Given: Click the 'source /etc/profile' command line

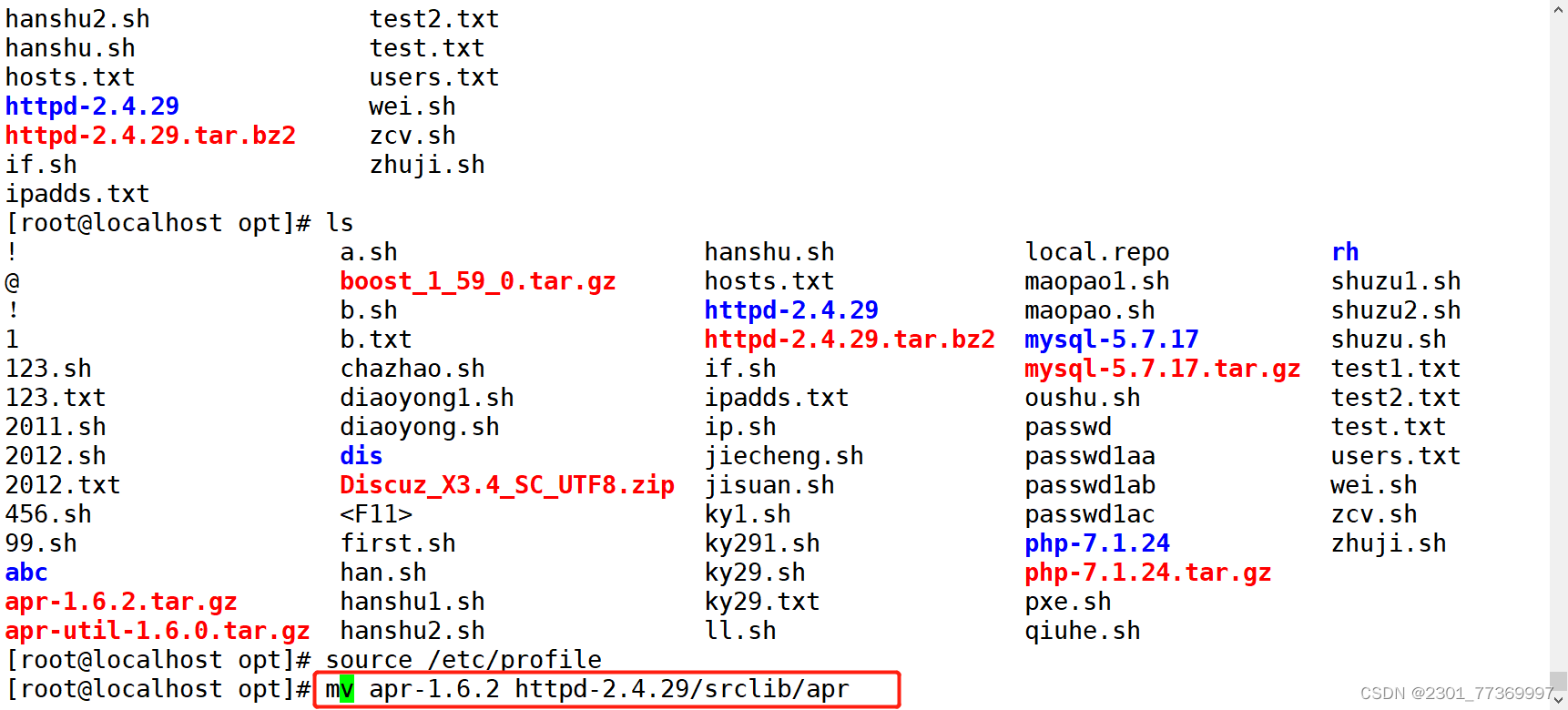Looking at the screenshot, I should coord(463,660).
